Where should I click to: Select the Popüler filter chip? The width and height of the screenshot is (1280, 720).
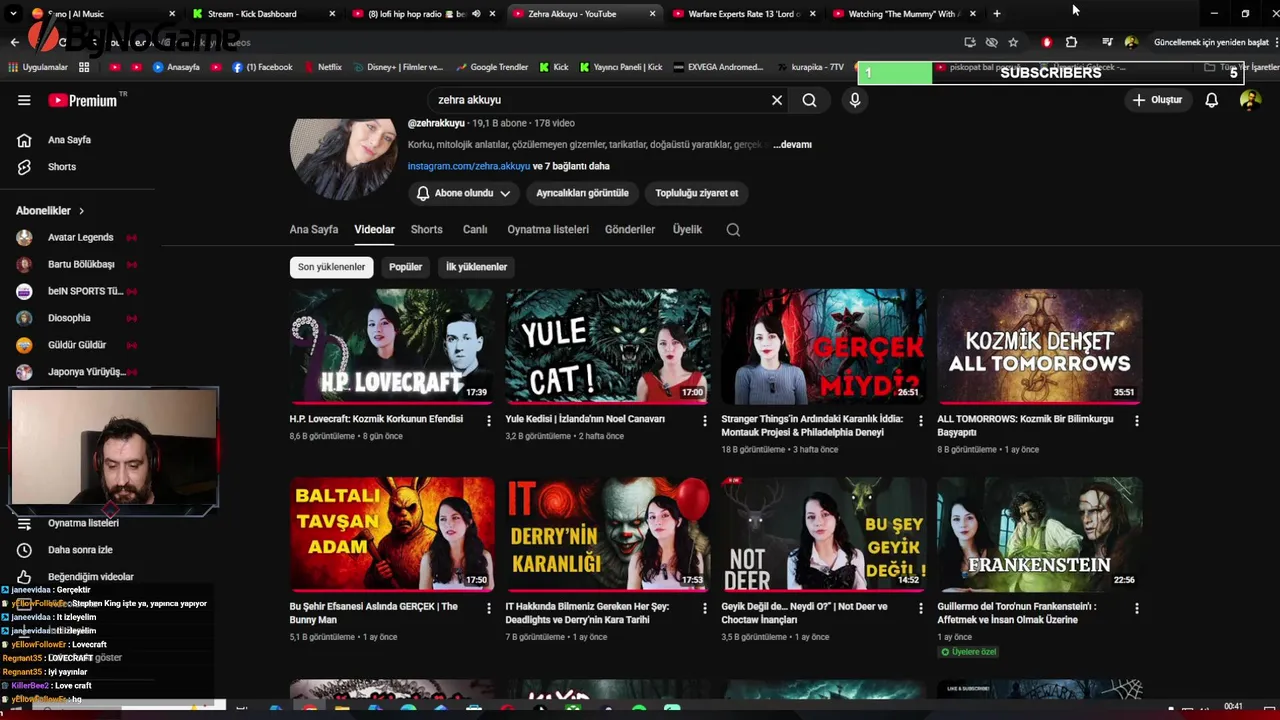(x=405, y=267)
